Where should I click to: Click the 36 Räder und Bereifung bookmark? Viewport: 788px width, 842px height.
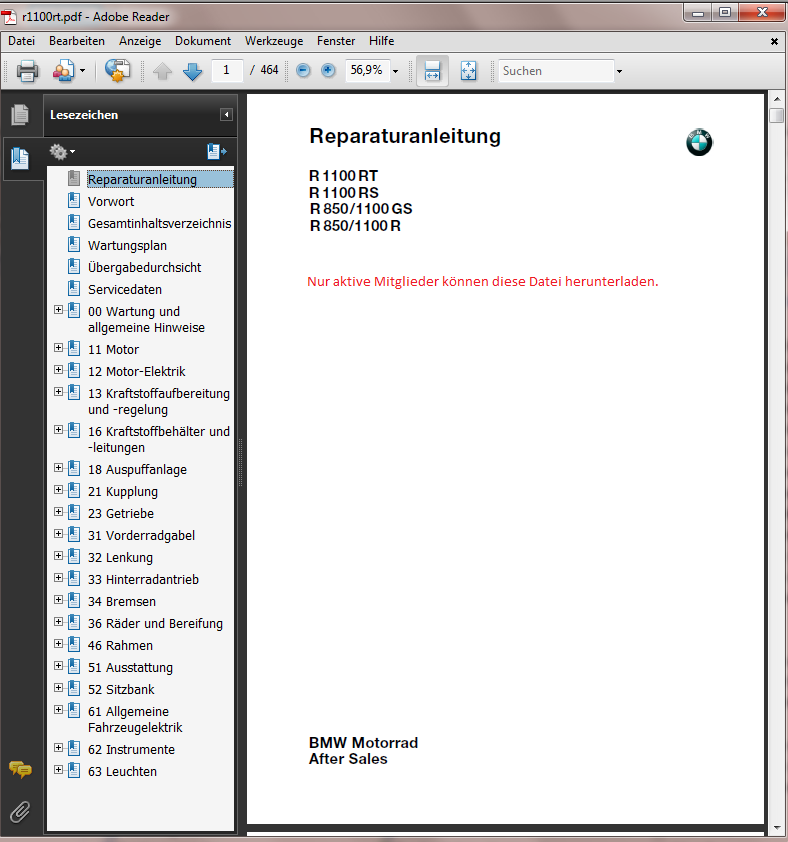(155, 623)
